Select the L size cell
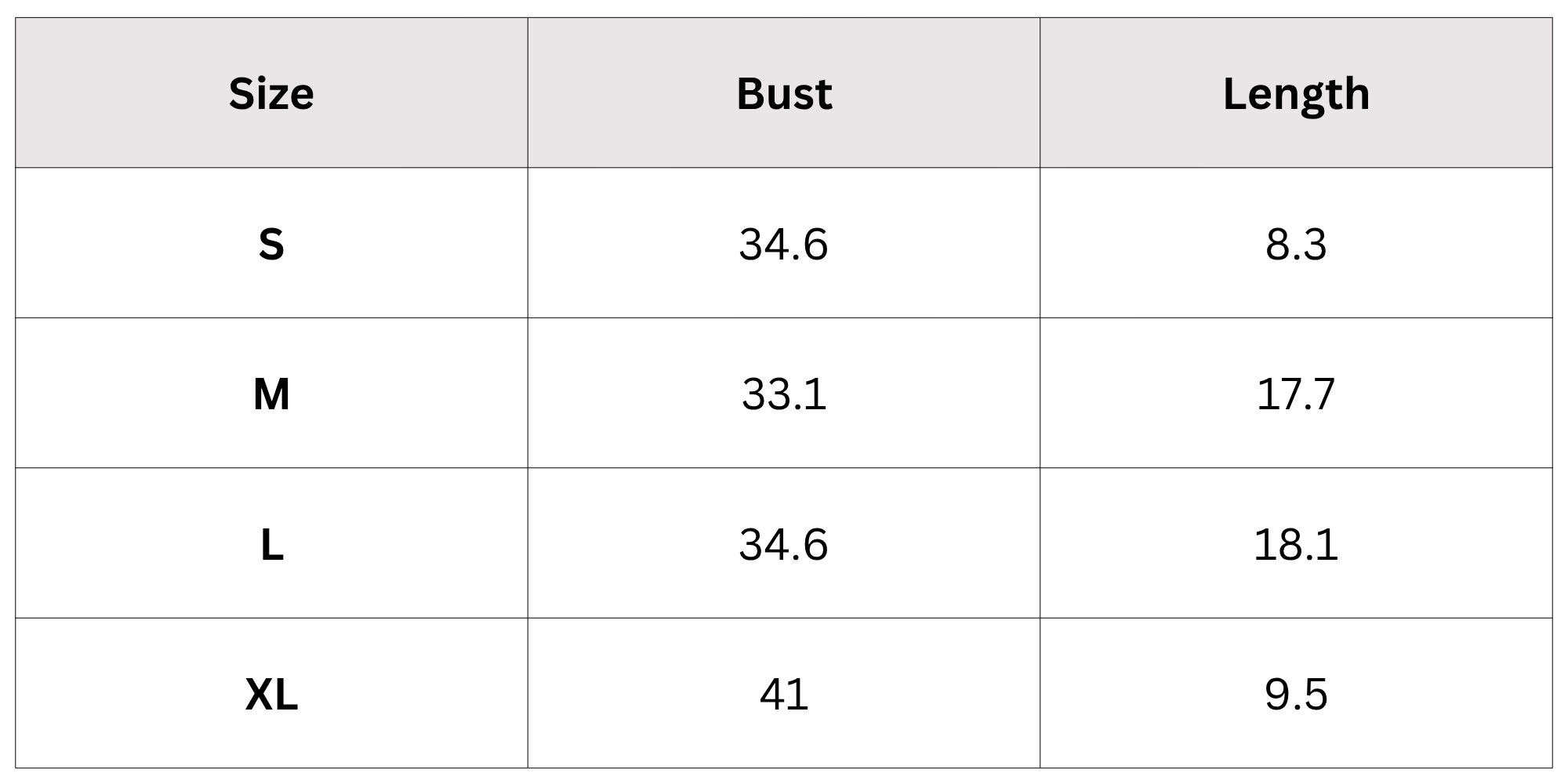This screenshot has height=784, width=1568. coord(271,543)
